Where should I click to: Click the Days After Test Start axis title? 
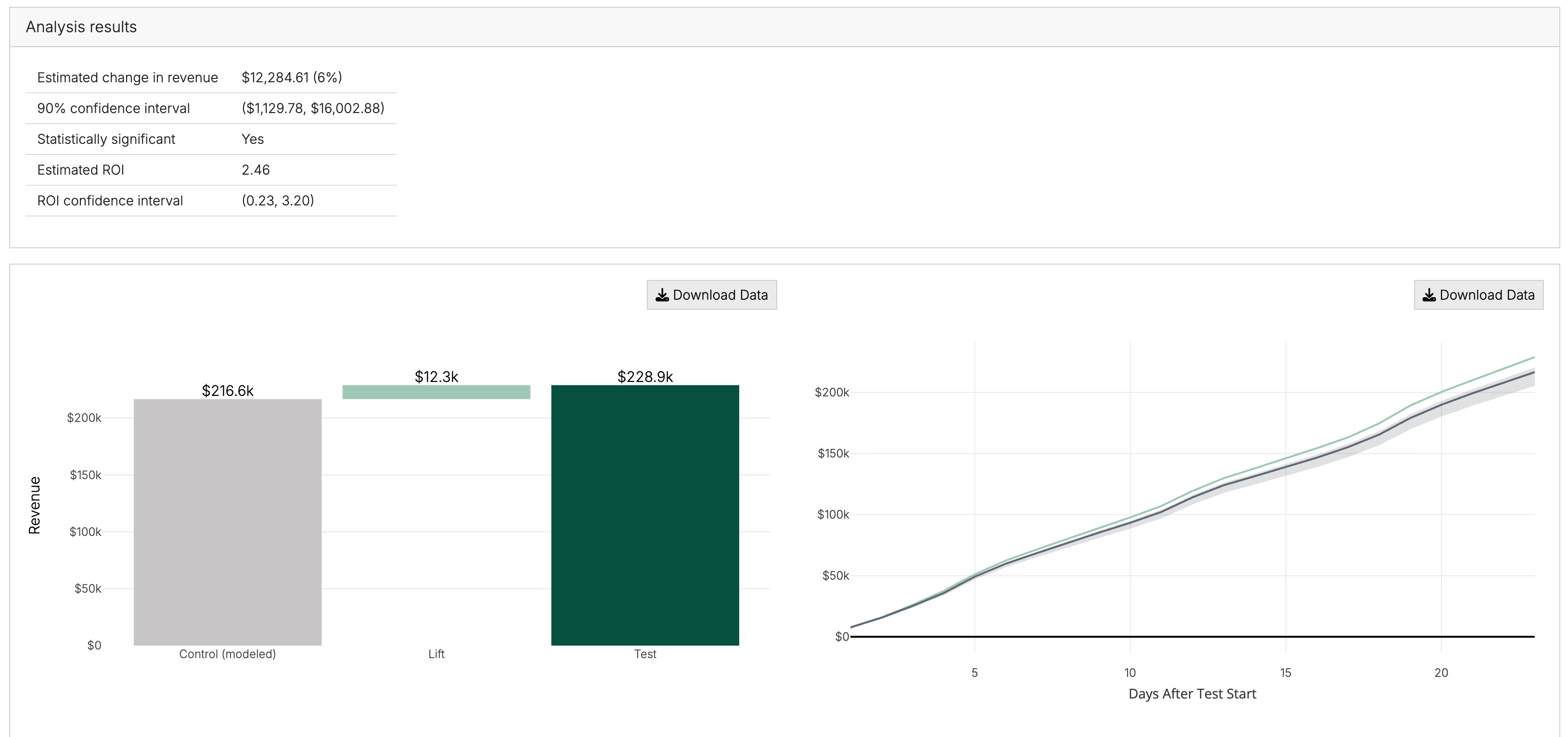point(1192,694)
